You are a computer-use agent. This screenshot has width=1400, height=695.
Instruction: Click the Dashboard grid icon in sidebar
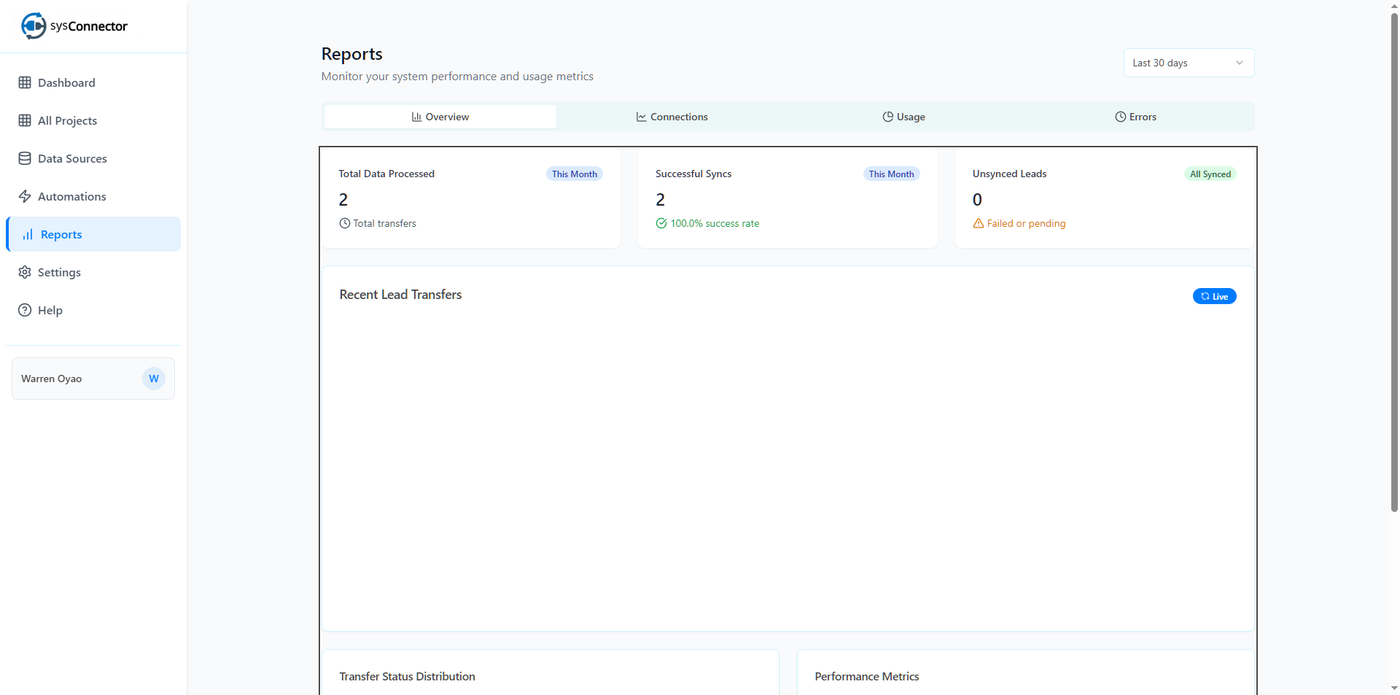pos(25,83)
